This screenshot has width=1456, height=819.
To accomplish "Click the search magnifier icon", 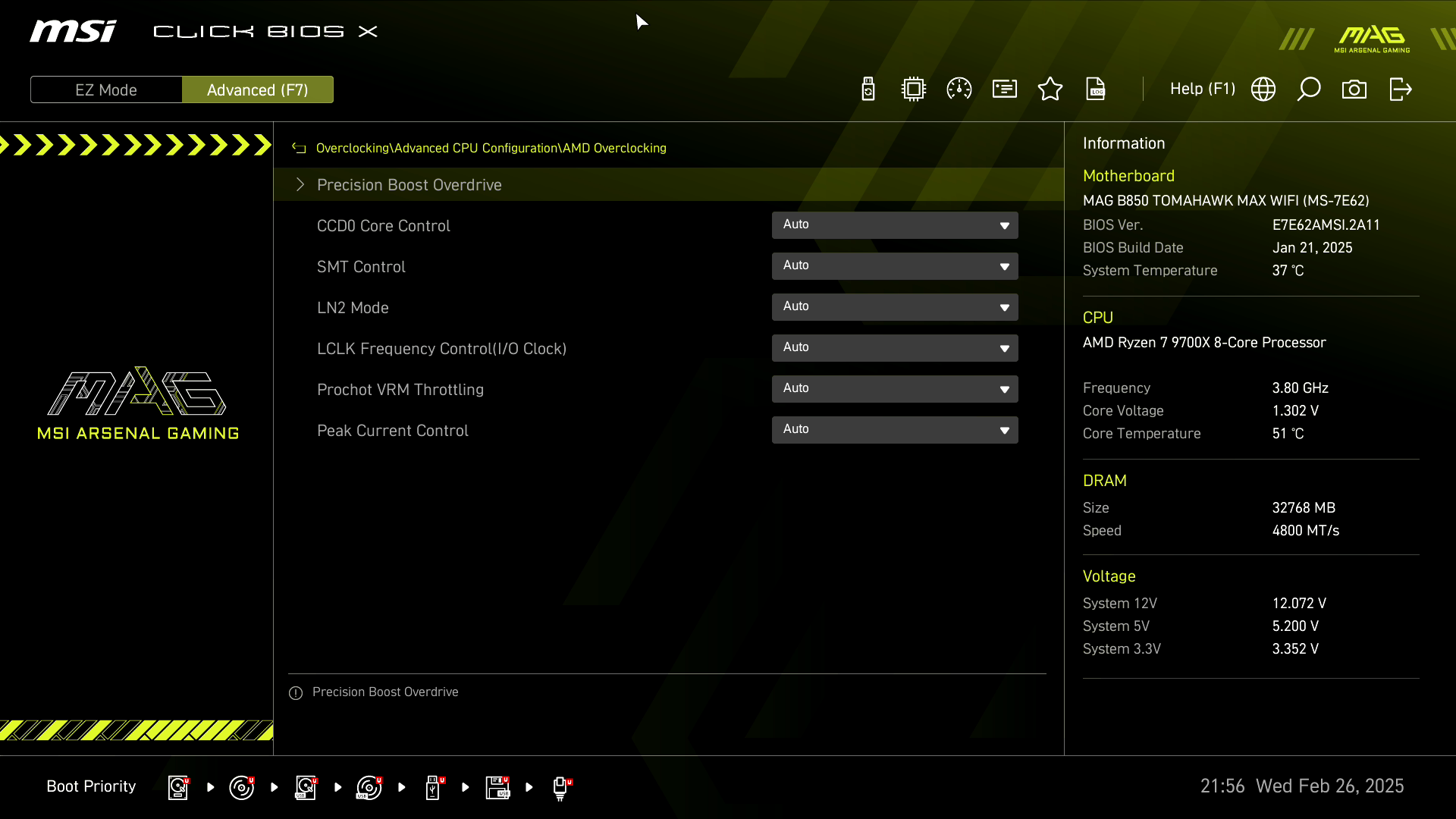I will pos(1309,89).
